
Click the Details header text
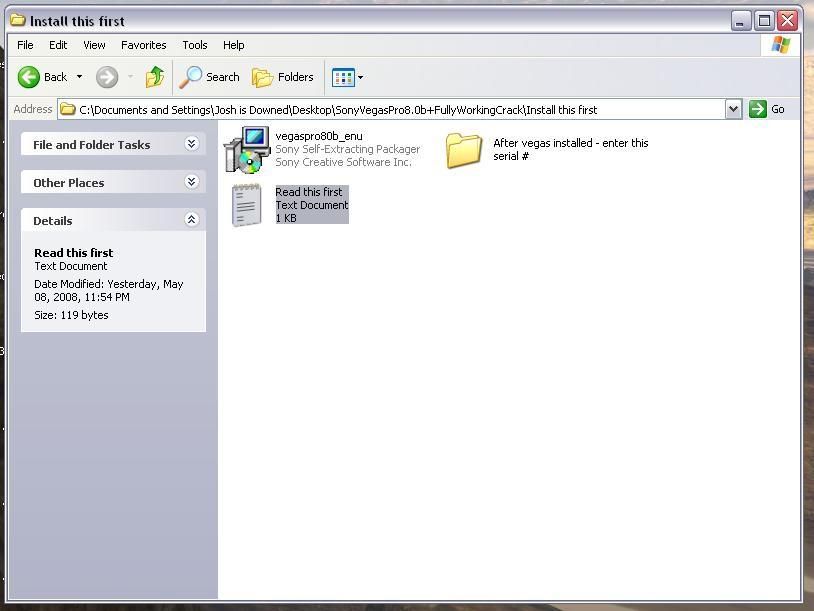(53, 221)
